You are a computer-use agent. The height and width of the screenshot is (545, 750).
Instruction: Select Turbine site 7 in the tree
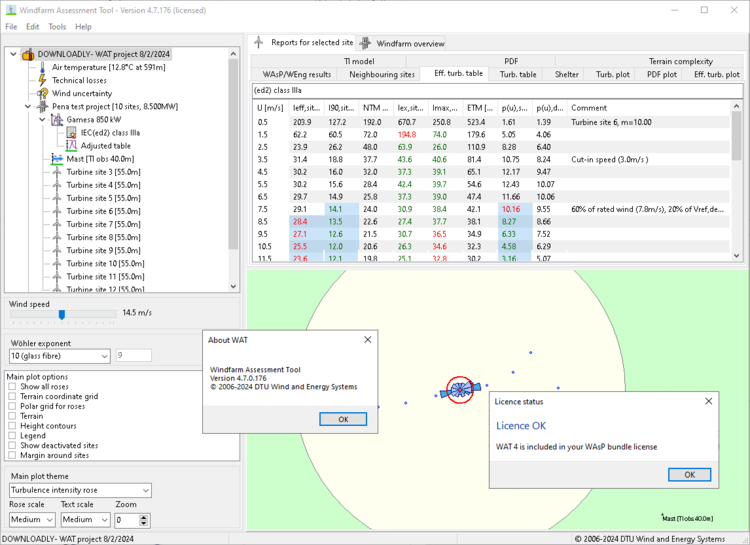coord(104,224)
